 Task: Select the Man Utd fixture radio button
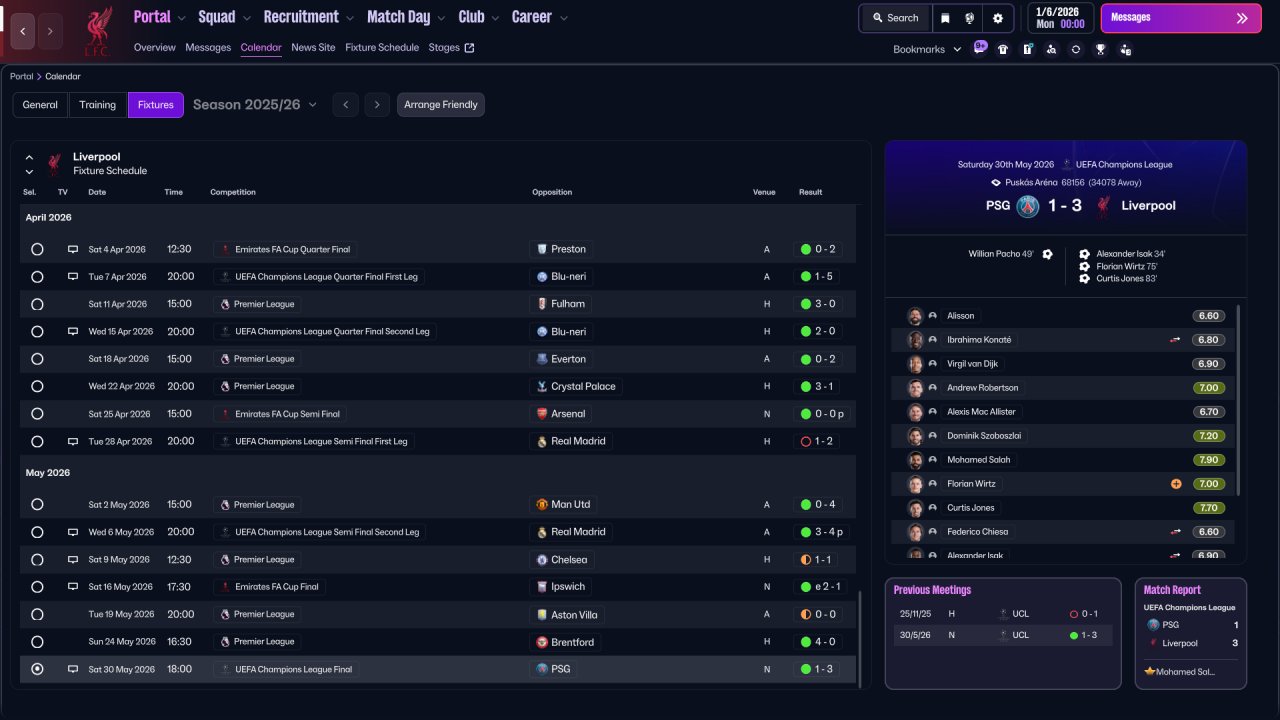pyautogui.click(x=37, y=505)
